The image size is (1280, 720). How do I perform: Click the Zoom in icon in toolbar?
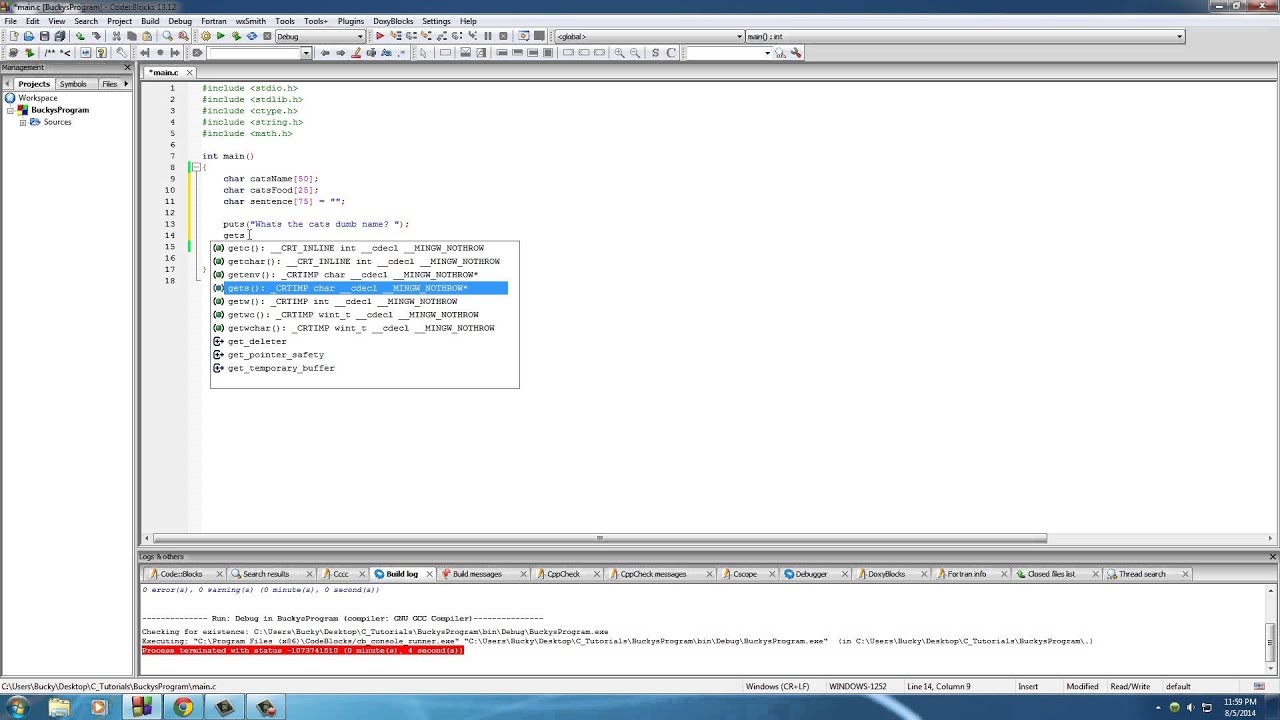click(x=619, y=52)
